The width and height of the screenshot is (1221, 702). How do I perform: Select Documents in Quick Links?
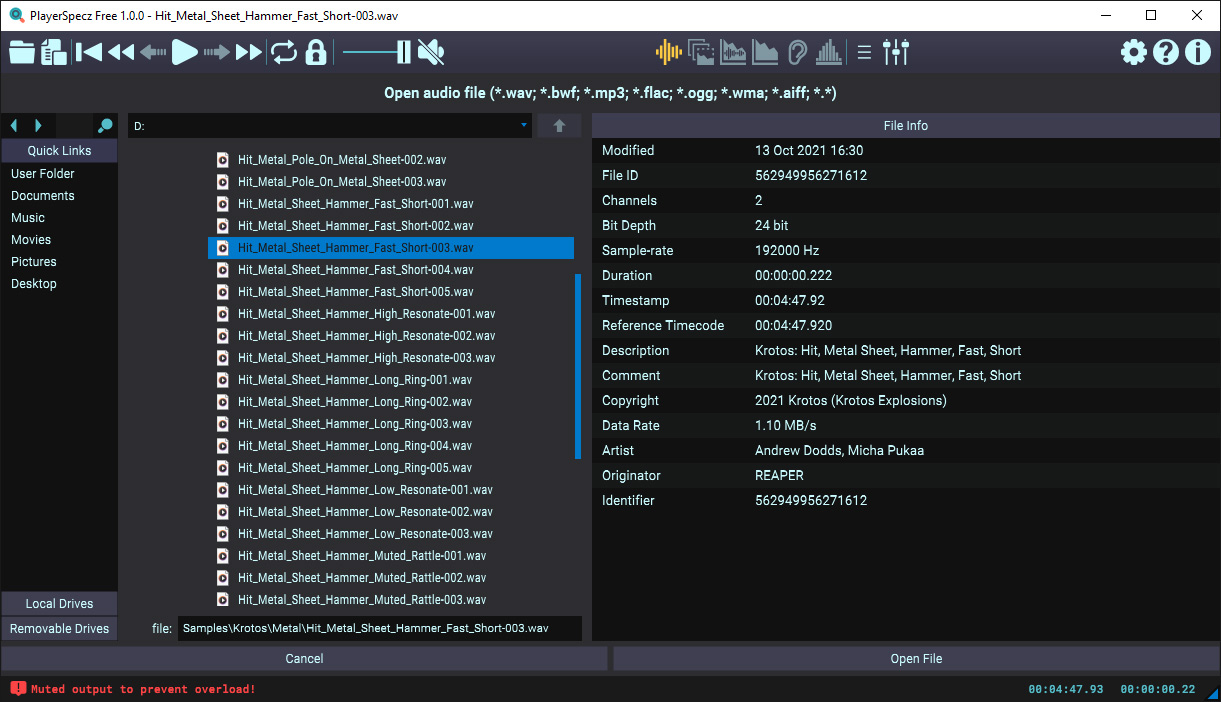pos(43,196)
